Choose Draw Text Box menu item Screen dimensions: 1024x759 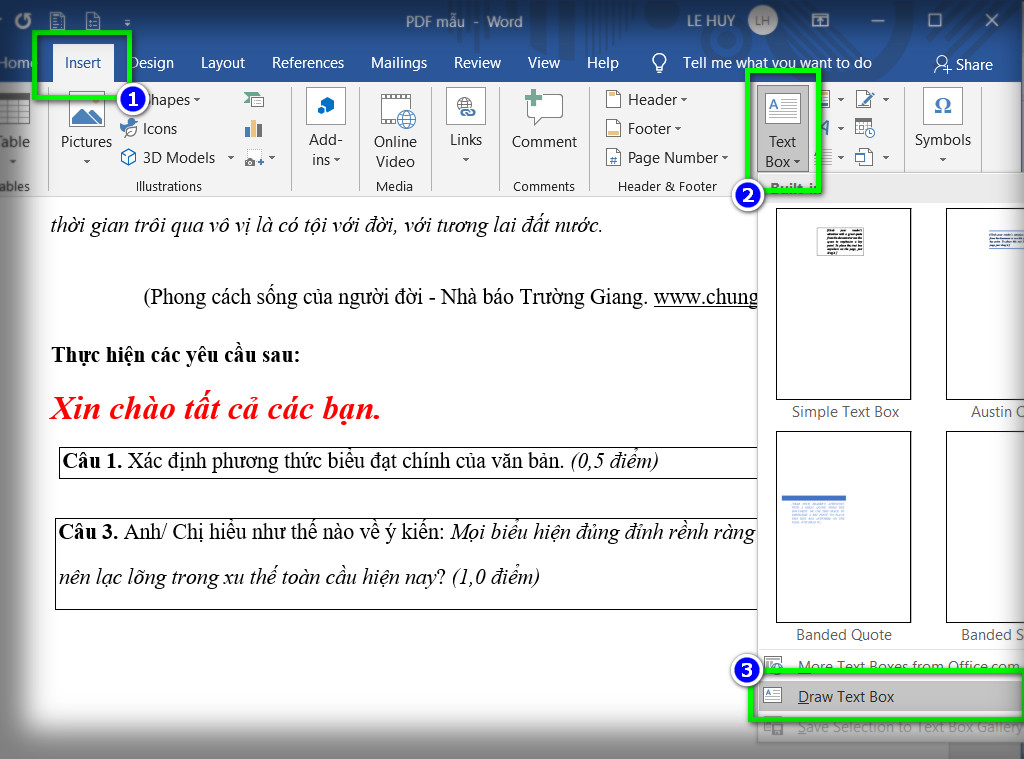point(891,696)
